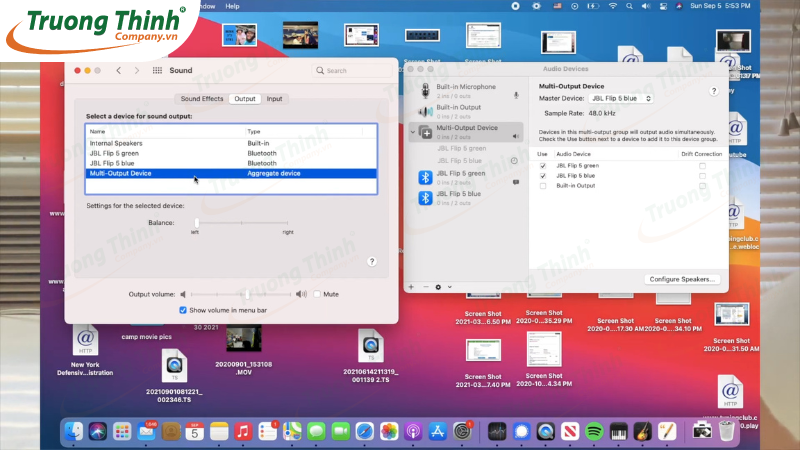
Task: Open Photos from the Dock
Action: pos(389,432)
